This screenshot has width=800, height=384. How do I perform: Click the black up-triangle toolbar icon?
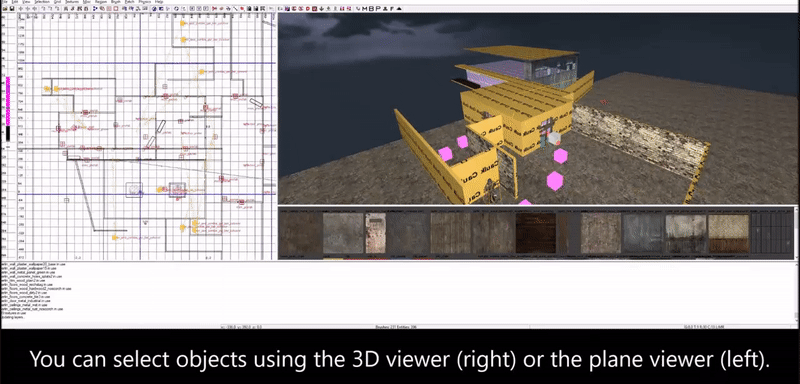coord(399,9)
